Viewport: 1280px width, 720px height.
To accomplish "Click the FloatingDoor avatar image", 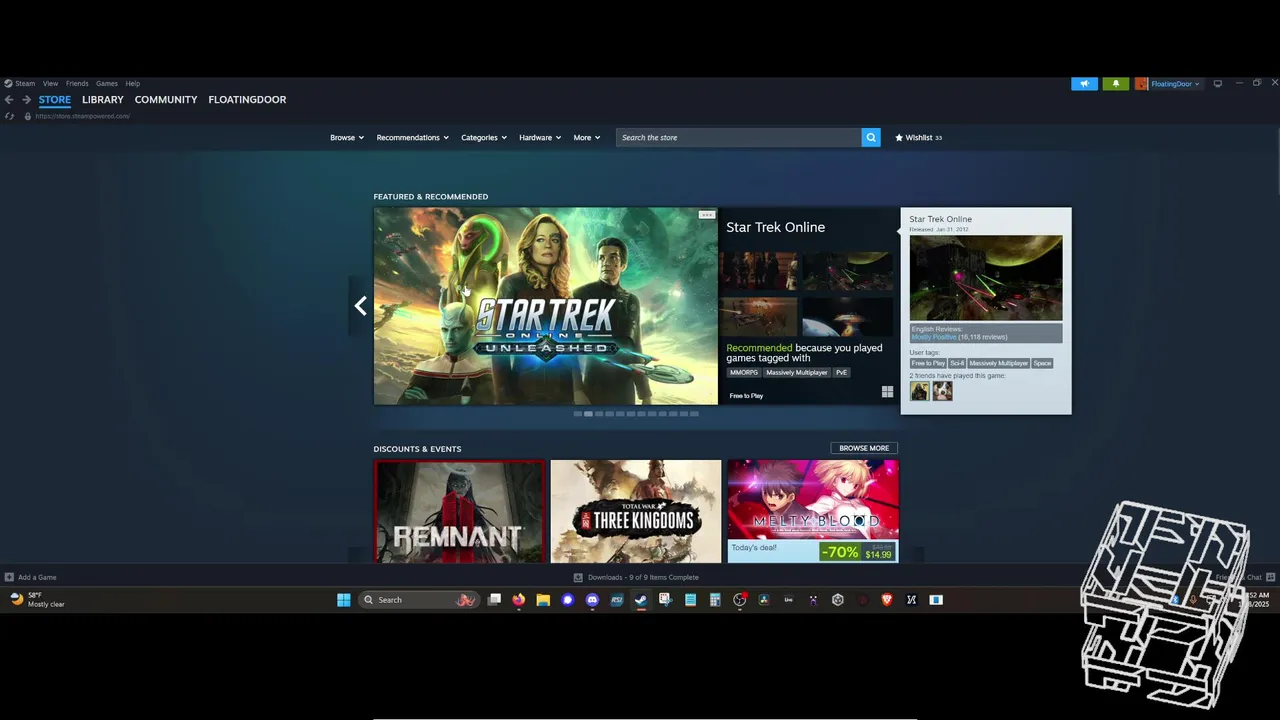I will pos(1141,84).
